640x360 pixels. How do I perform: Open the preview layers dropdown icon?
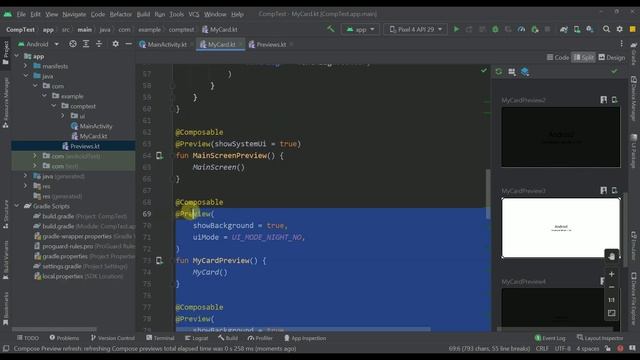pos(525,72)
